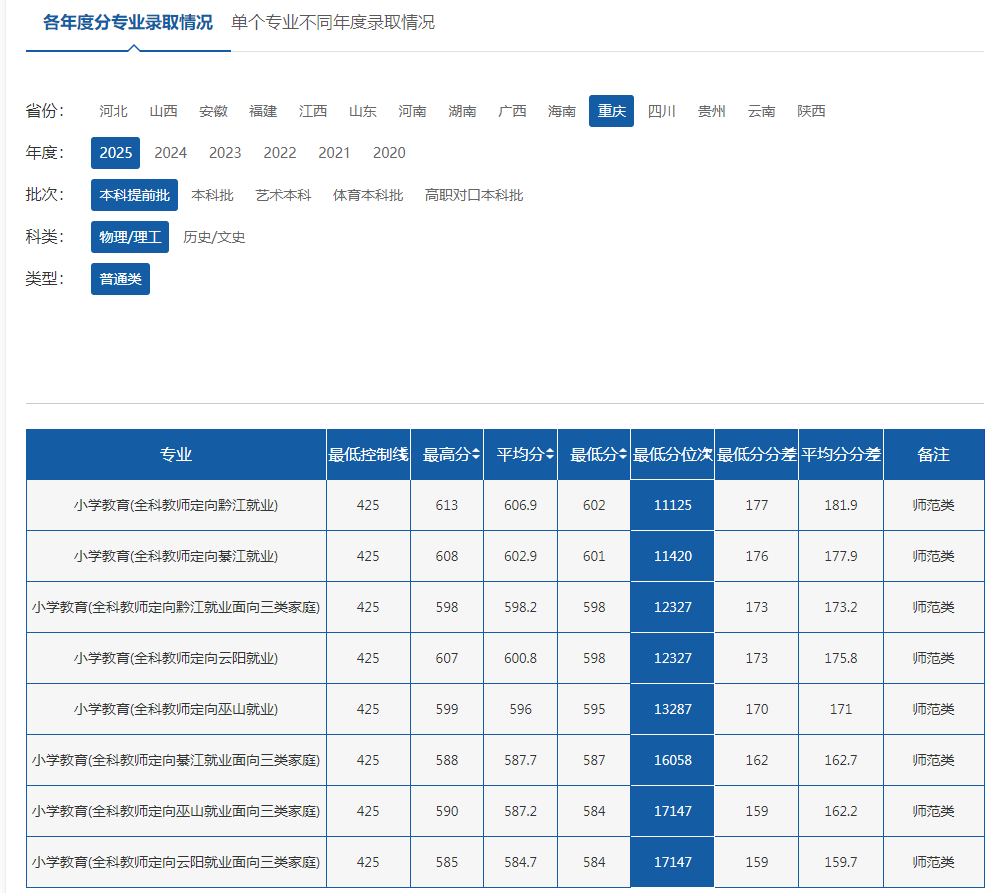
Task: Click the 平均分 sort arrows icon
Action: tap(550, 454)
